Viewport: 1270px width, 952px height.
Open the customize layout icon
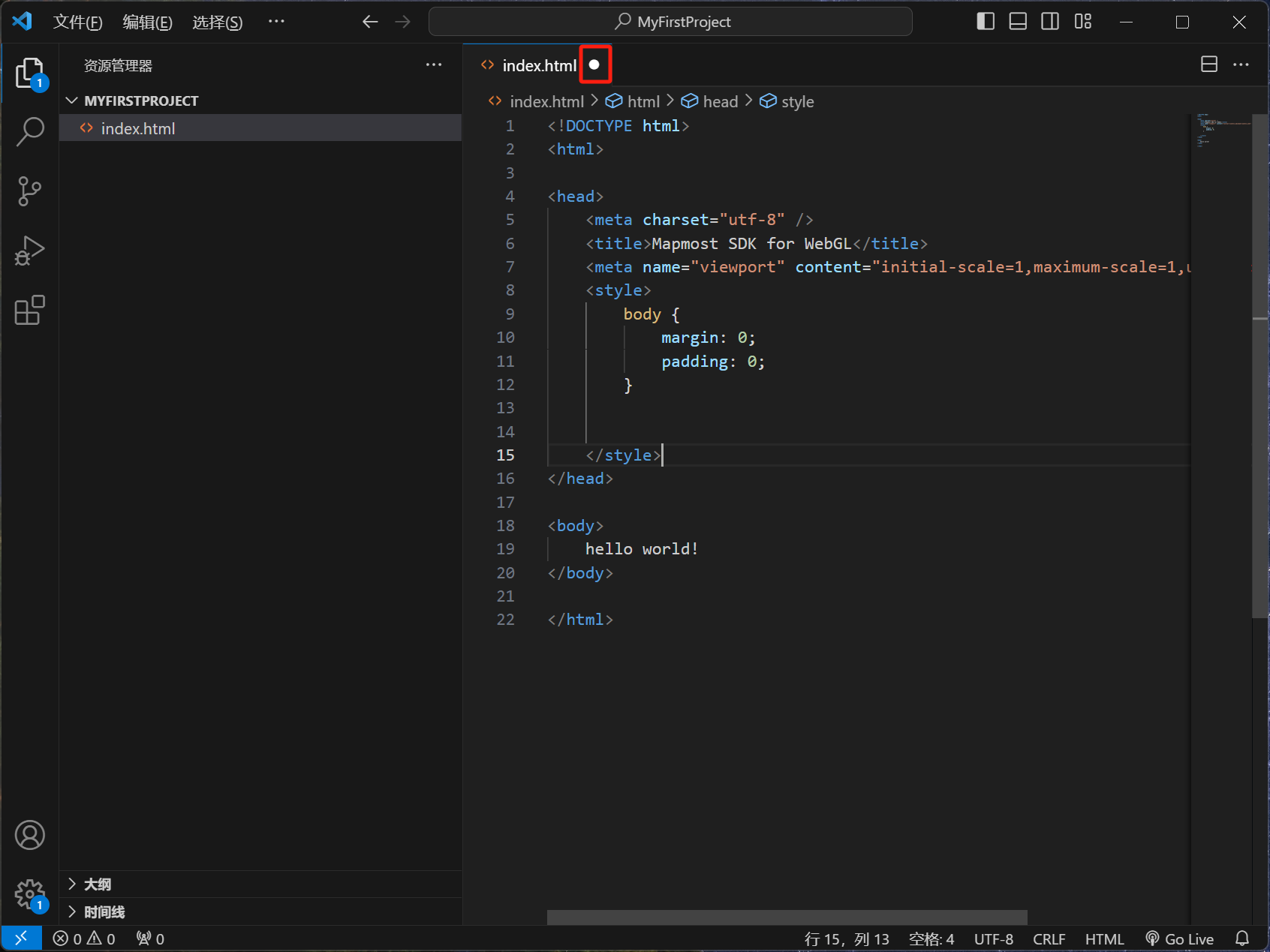[1083, 22]
